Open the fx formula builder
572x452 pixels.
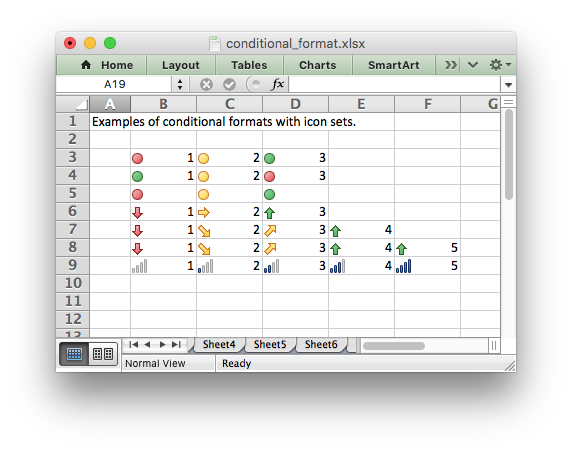pos(277,84)
